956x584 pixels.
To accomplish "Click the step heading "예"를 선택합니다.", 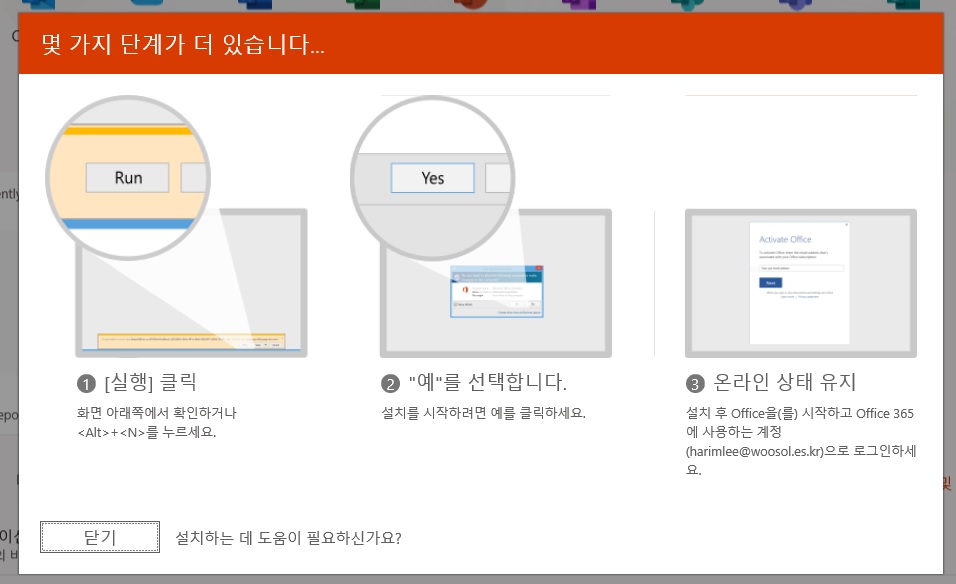I will click(488, 382).
